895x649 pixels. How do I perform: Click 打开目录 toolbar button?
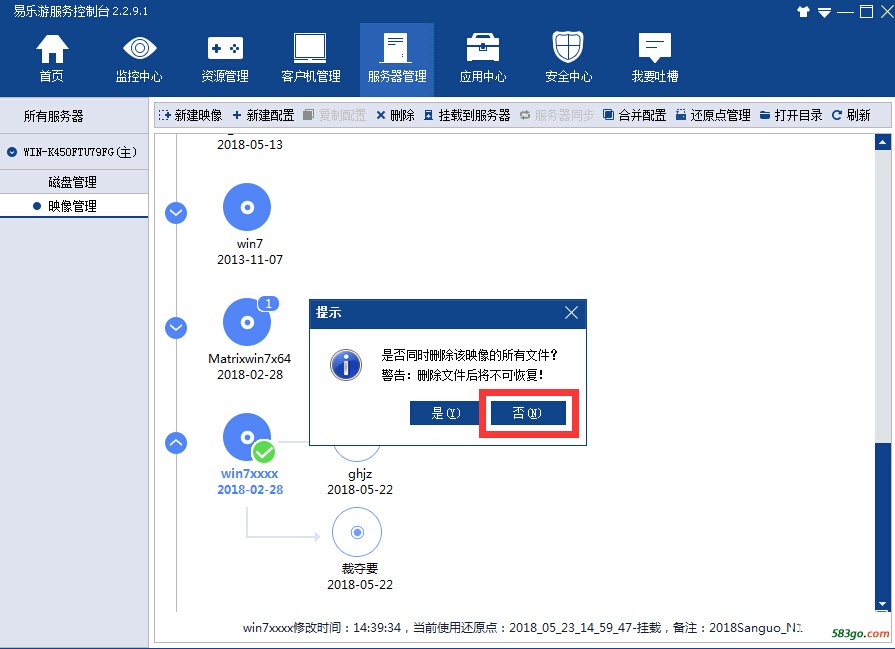coord(791,115)
